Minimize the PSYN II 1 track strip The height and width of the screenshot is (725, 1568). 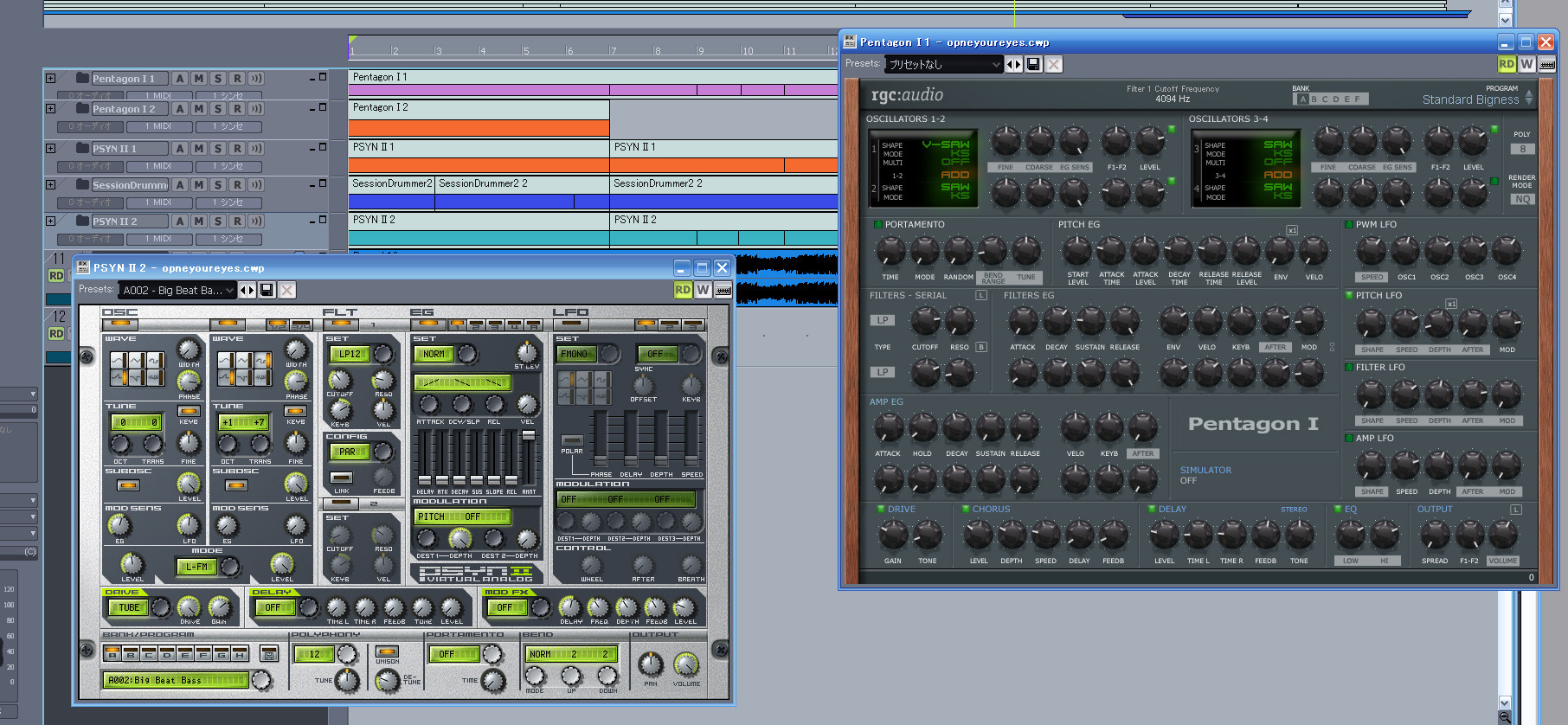coord(312,148)
